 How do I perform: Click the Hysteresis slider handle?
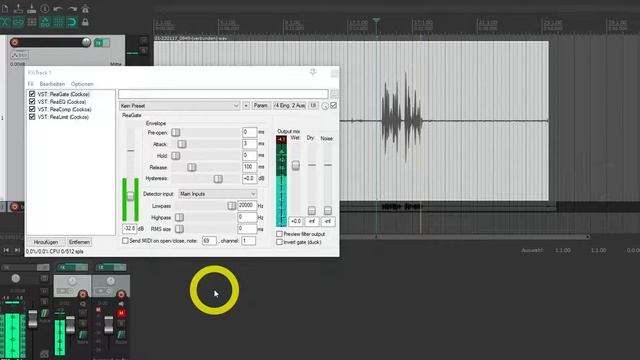[218, 178]
